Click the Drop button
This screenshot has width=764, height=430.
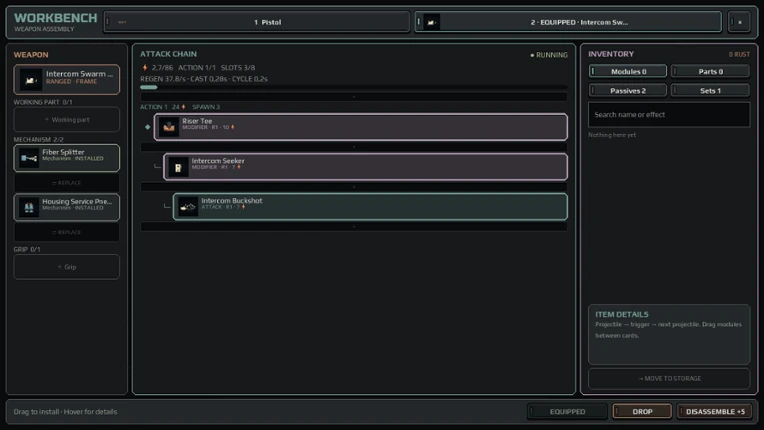tap(642, 411)
